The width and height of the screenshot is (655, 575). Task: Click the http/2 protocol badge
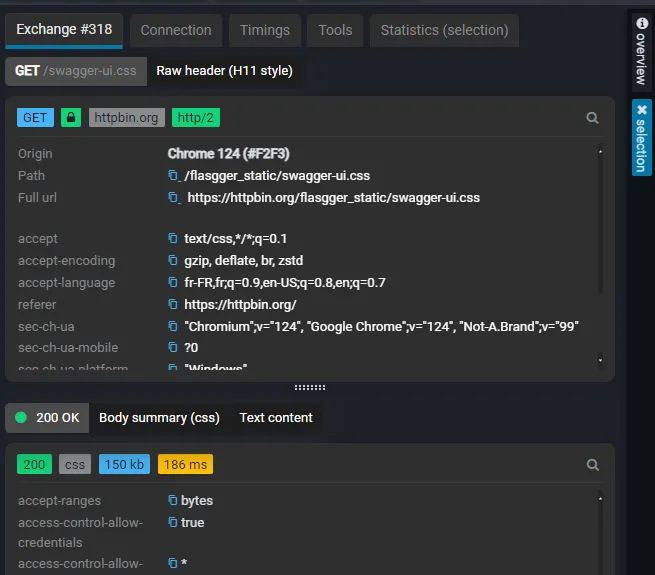point(195,117)
